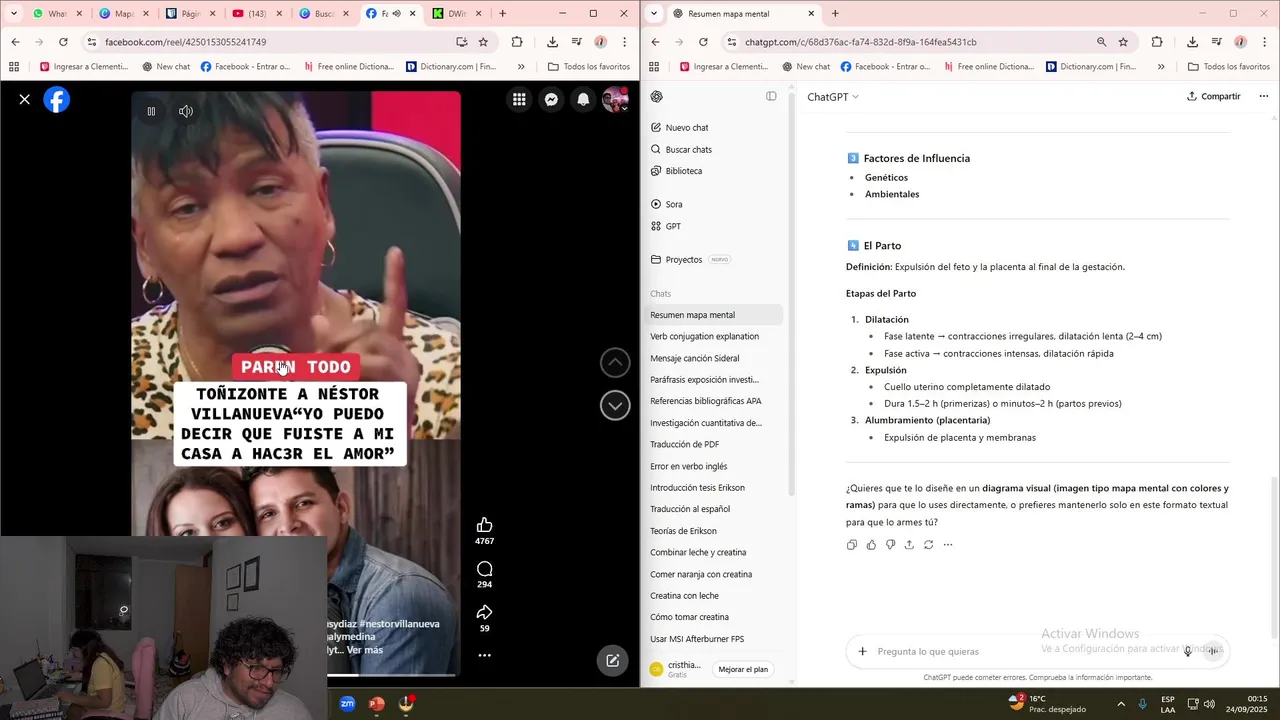This screenshot has height=720, width=1280.
Task: Open tab search dropdown in Facebook window
Action: [13, 13]
